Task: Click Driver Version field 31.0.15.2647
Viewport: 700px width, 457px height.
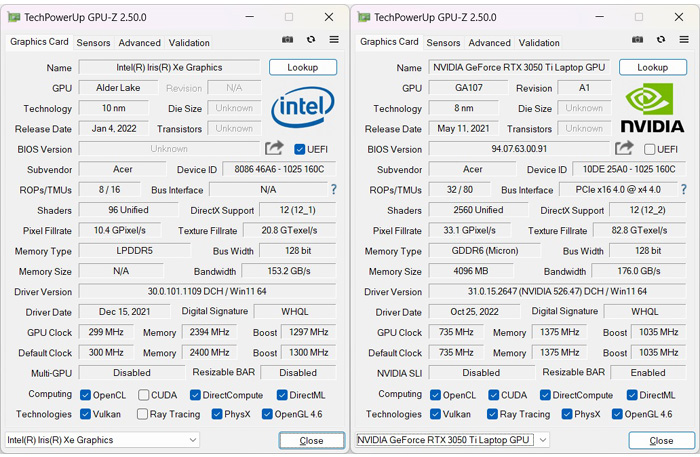Action: (557, 291)
